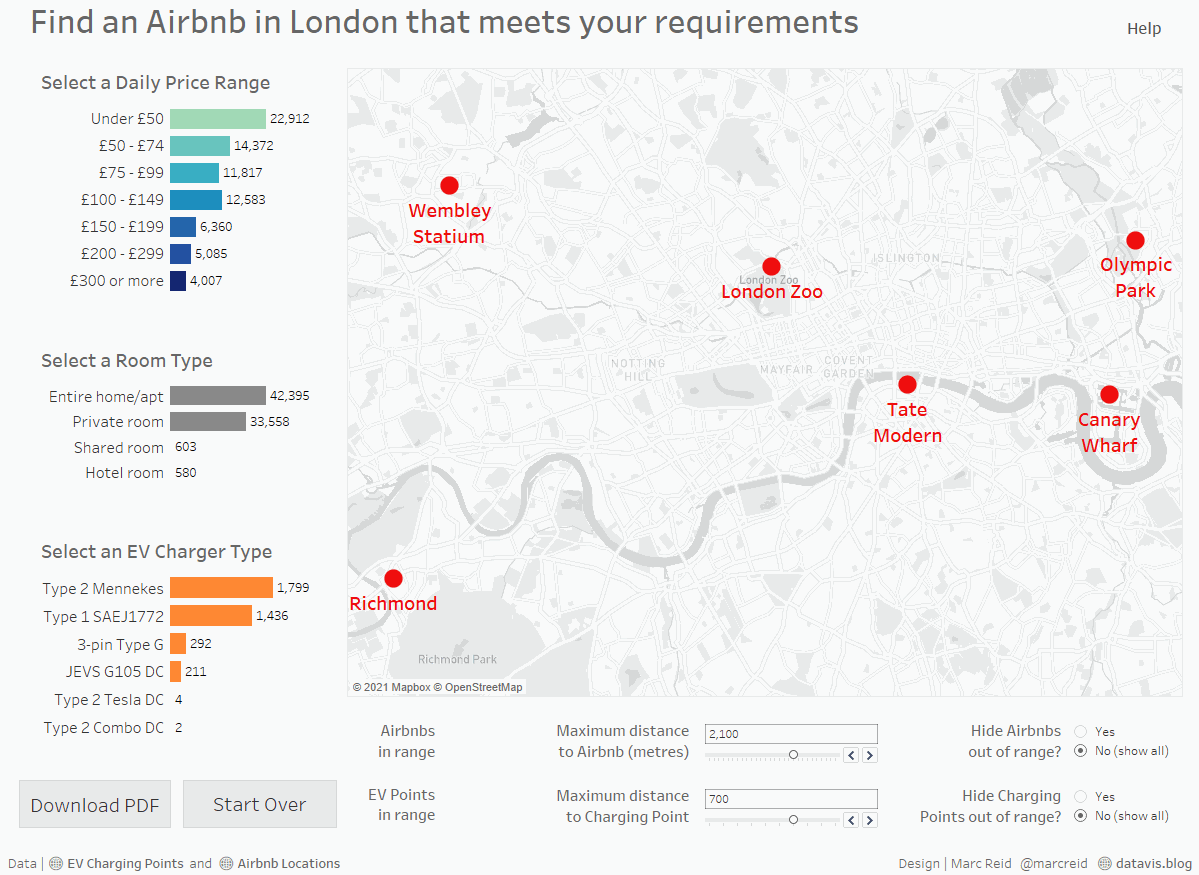Decrease Airbnb distance with left arrow
Viewport: 1199px width, 875px height.
pyautogui.click(x=851, y=756)
